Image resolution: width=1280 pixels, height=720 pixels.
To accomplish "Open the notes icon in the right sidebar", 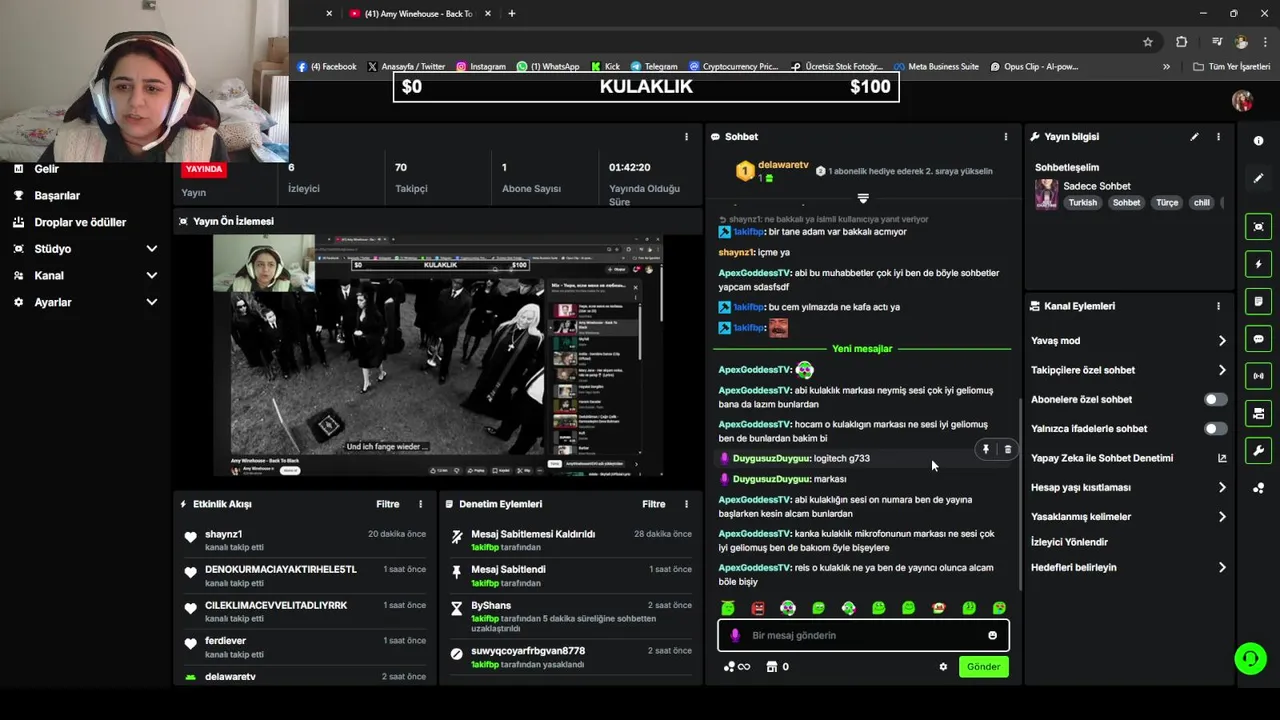I will click(x=1258, y=301).
